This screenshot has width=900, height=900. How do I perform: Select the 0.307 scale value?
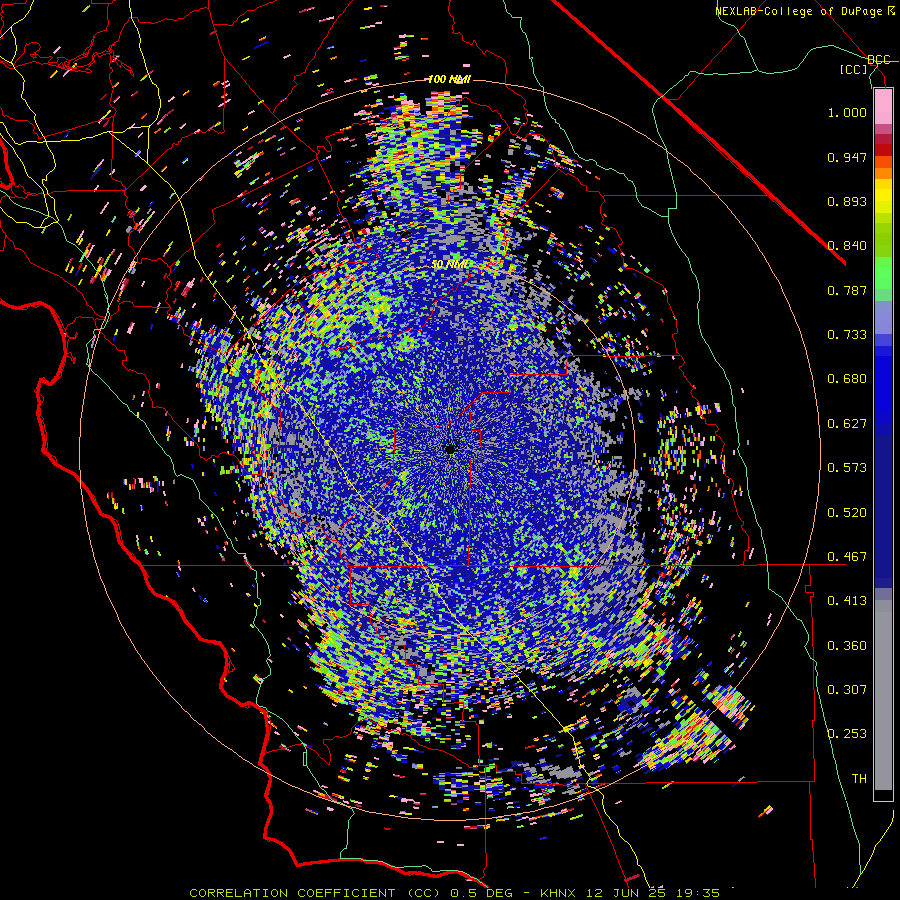point(847,690)
